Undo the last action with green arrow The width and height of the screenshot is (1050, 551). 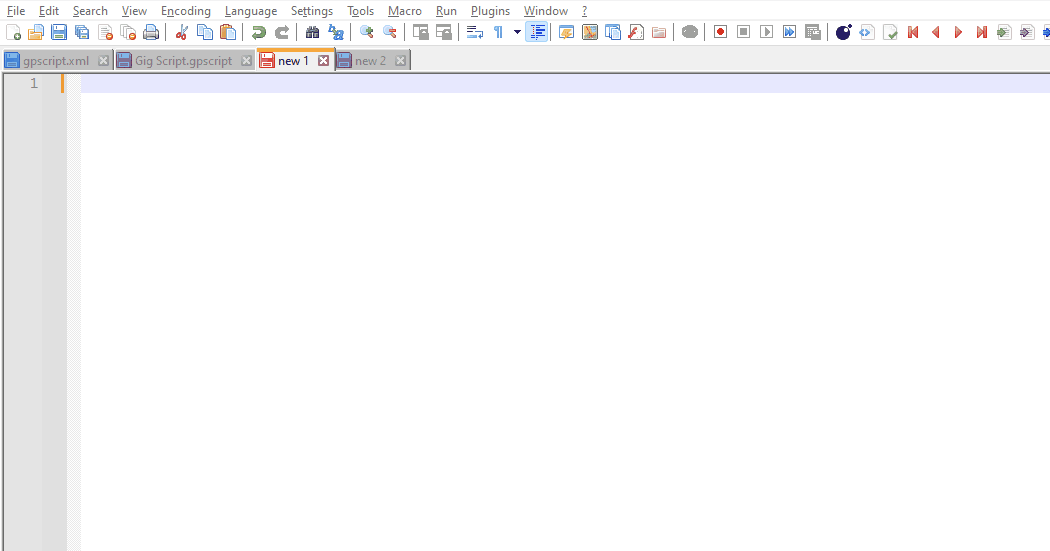point(258,32)
